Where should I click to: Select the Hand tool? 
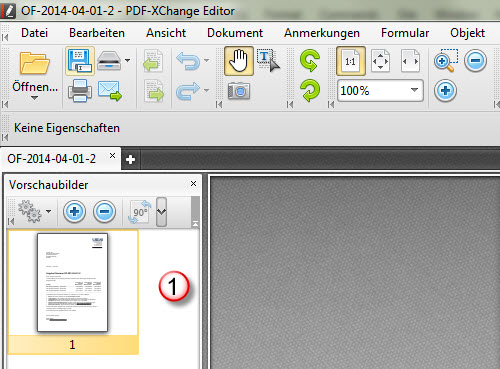[x=239, y=61]
